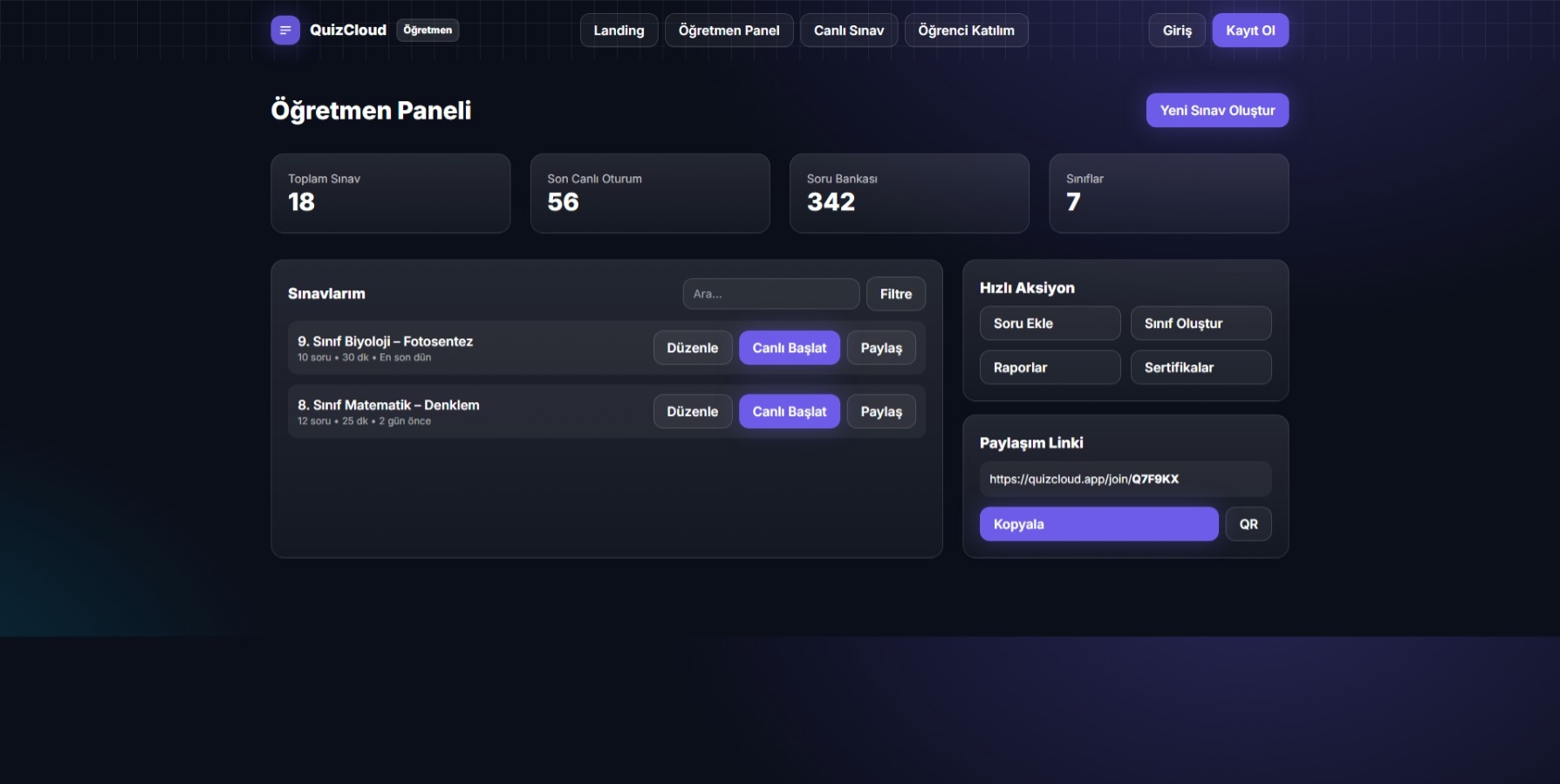This screenshot has width=1560, height=784.
Task: Click the QuizCloud logo icon
Action: click(x=285, y=31)
